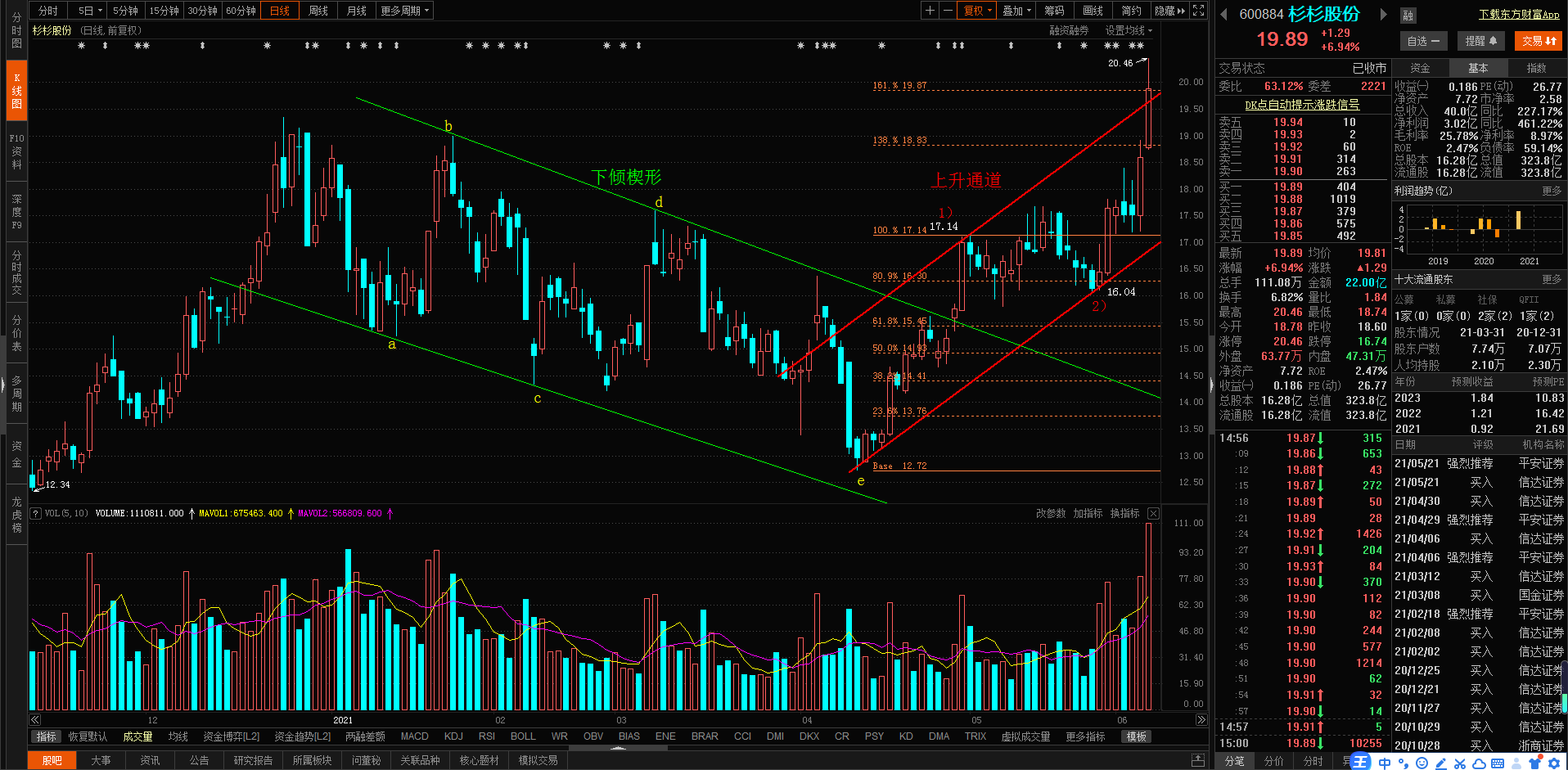Switch to 日线 daily period
Image resolution: width=1568 pixels, height=770 pixels.
coord(280,11)
